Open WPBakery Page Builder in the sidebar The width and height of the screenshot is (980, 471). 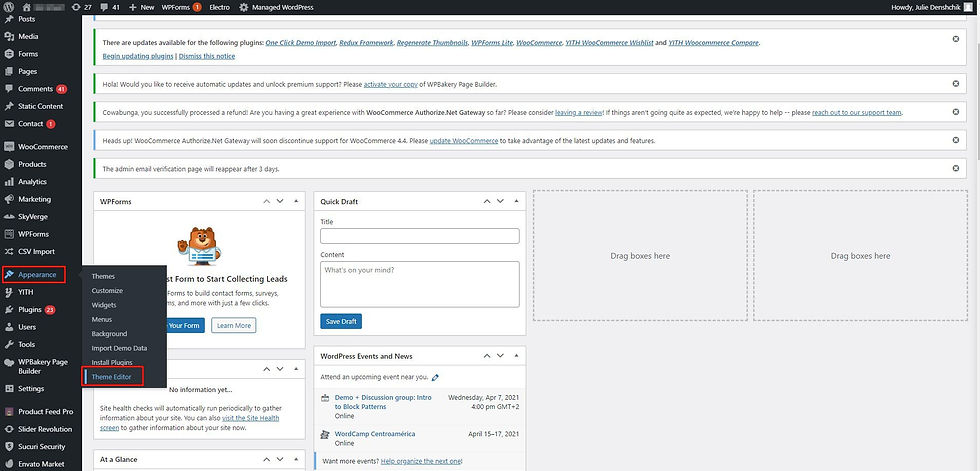(41, 366)
